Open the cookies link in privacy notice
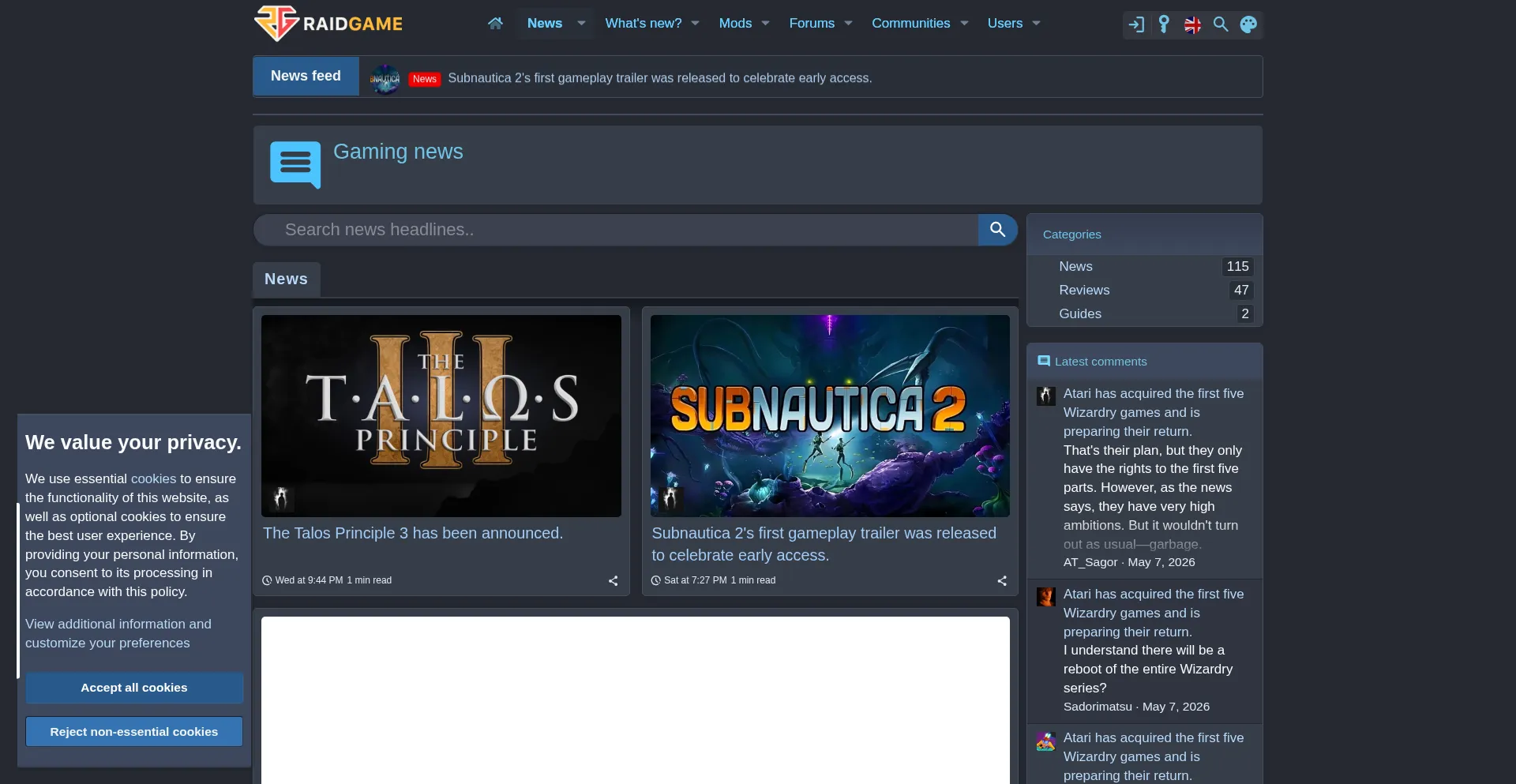1516x784 pixels. pyautogui.click(x=153, y=478)
